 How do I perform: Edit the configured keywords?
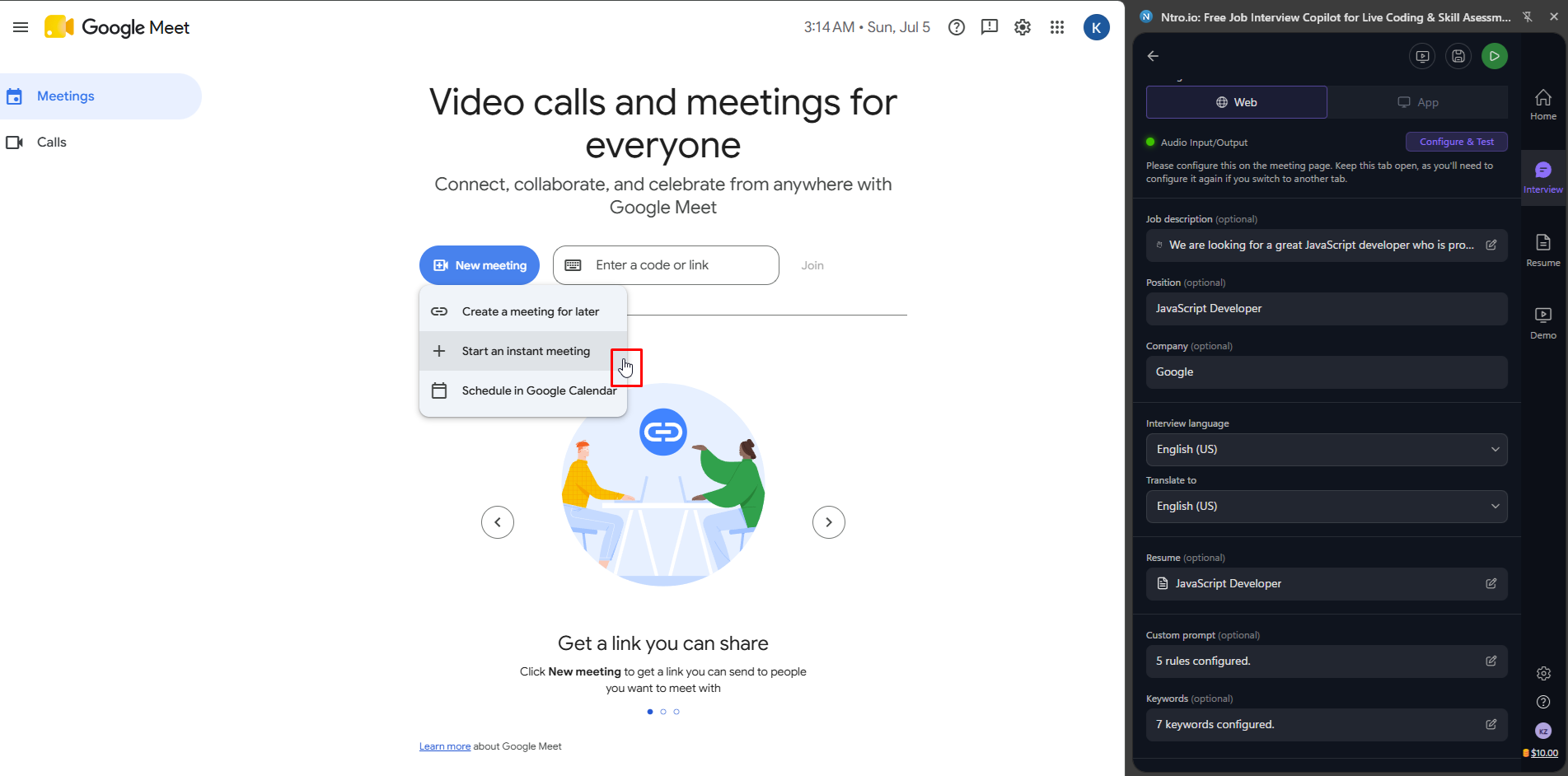[1491, 724]
